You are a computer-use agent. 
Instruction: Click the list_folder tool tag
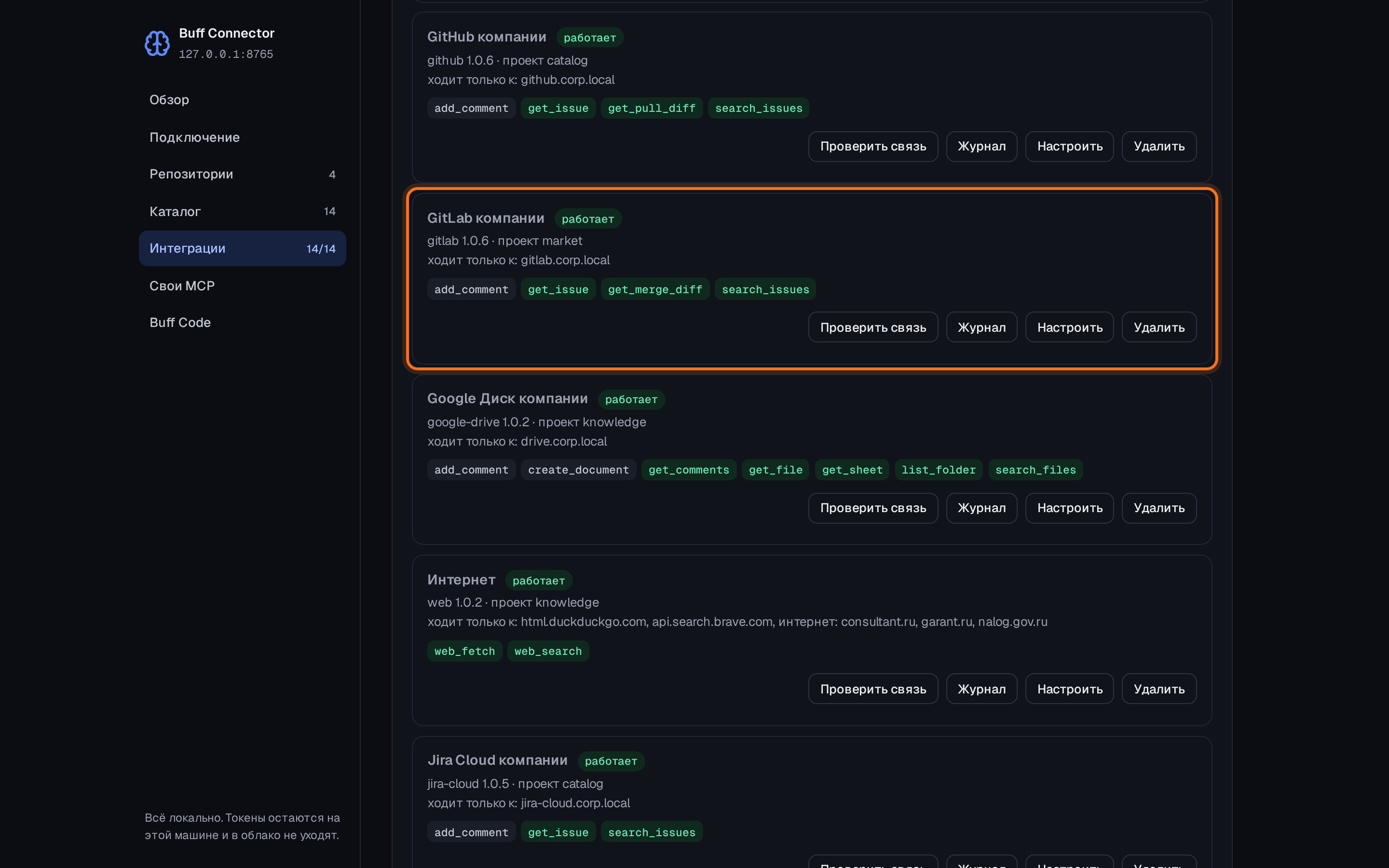coord(939,470)
